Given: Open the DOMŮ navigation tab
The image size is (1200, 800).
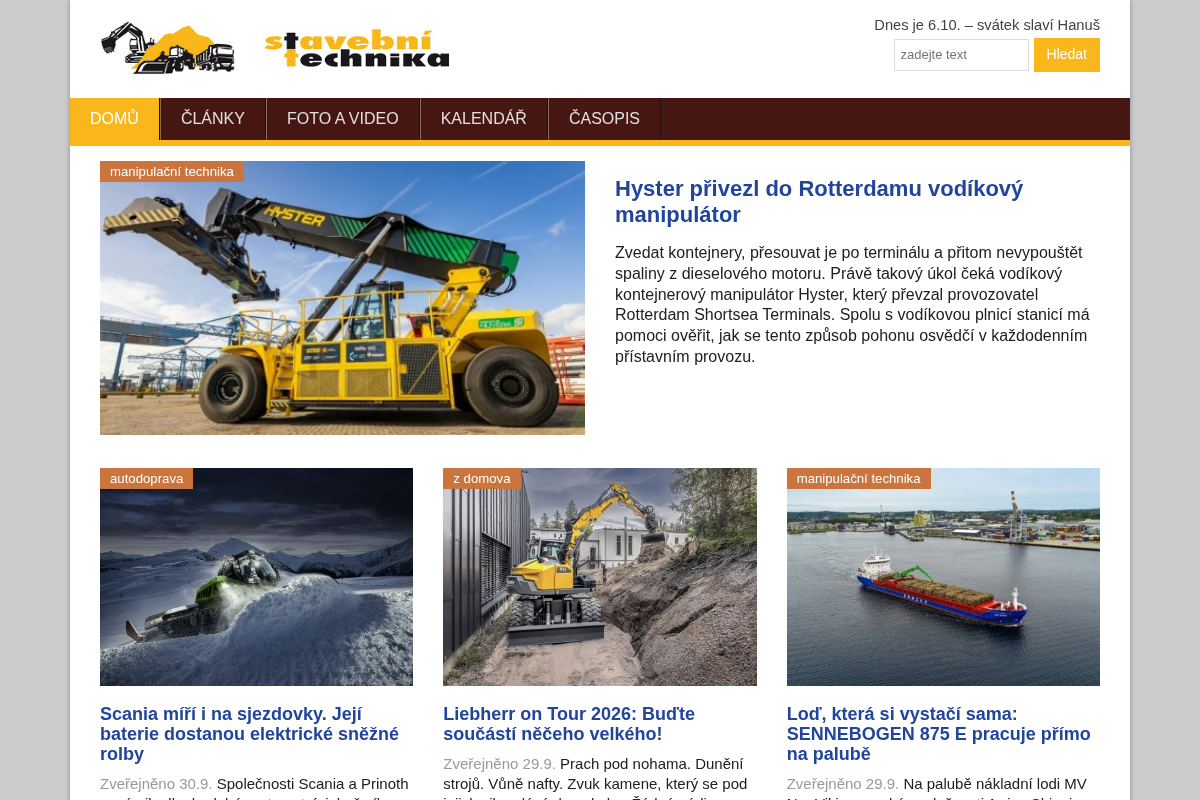Looking at the screenshot, I should [x=115, y=119].
